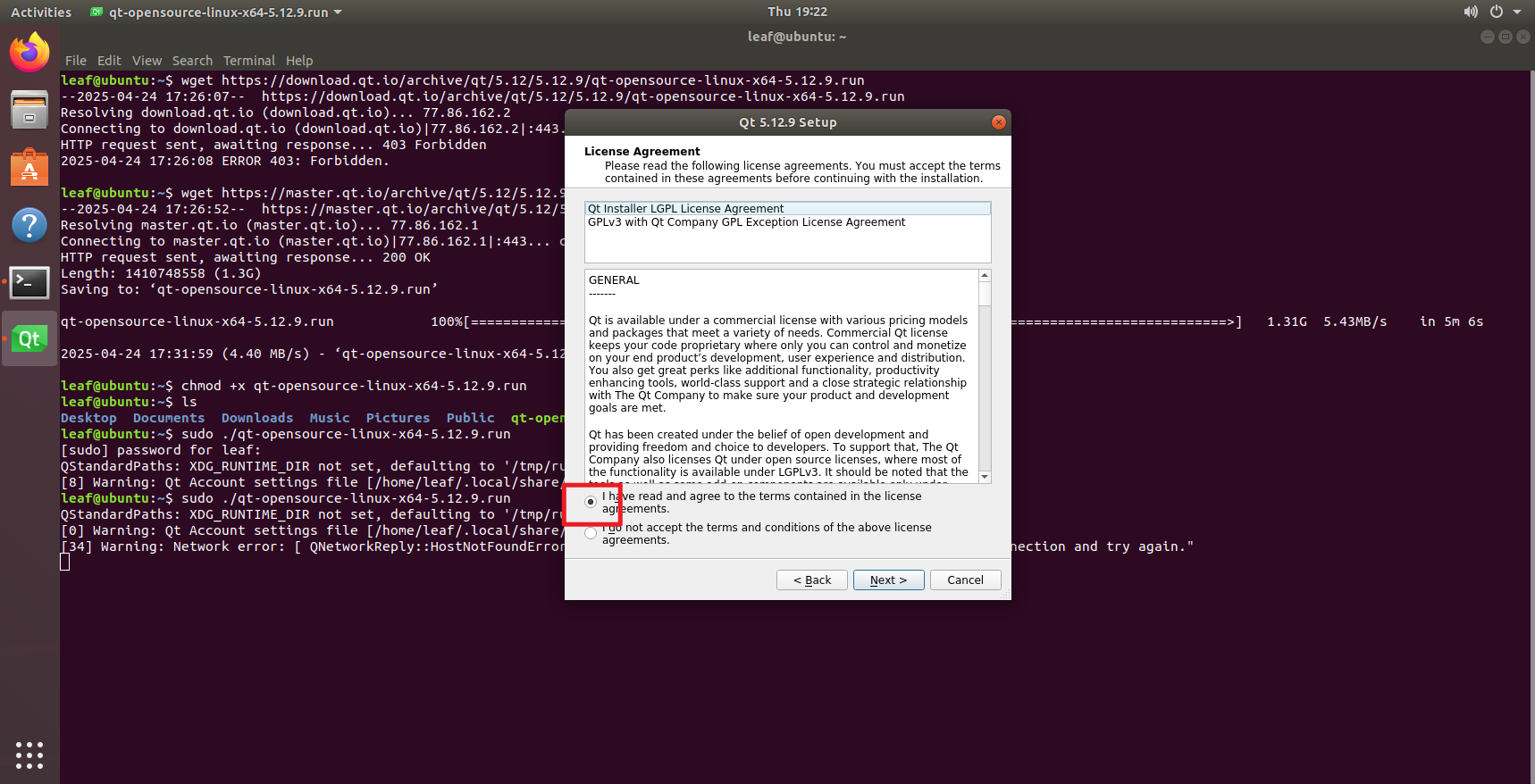Open the Help icon in dock

(x=29, y=225)
